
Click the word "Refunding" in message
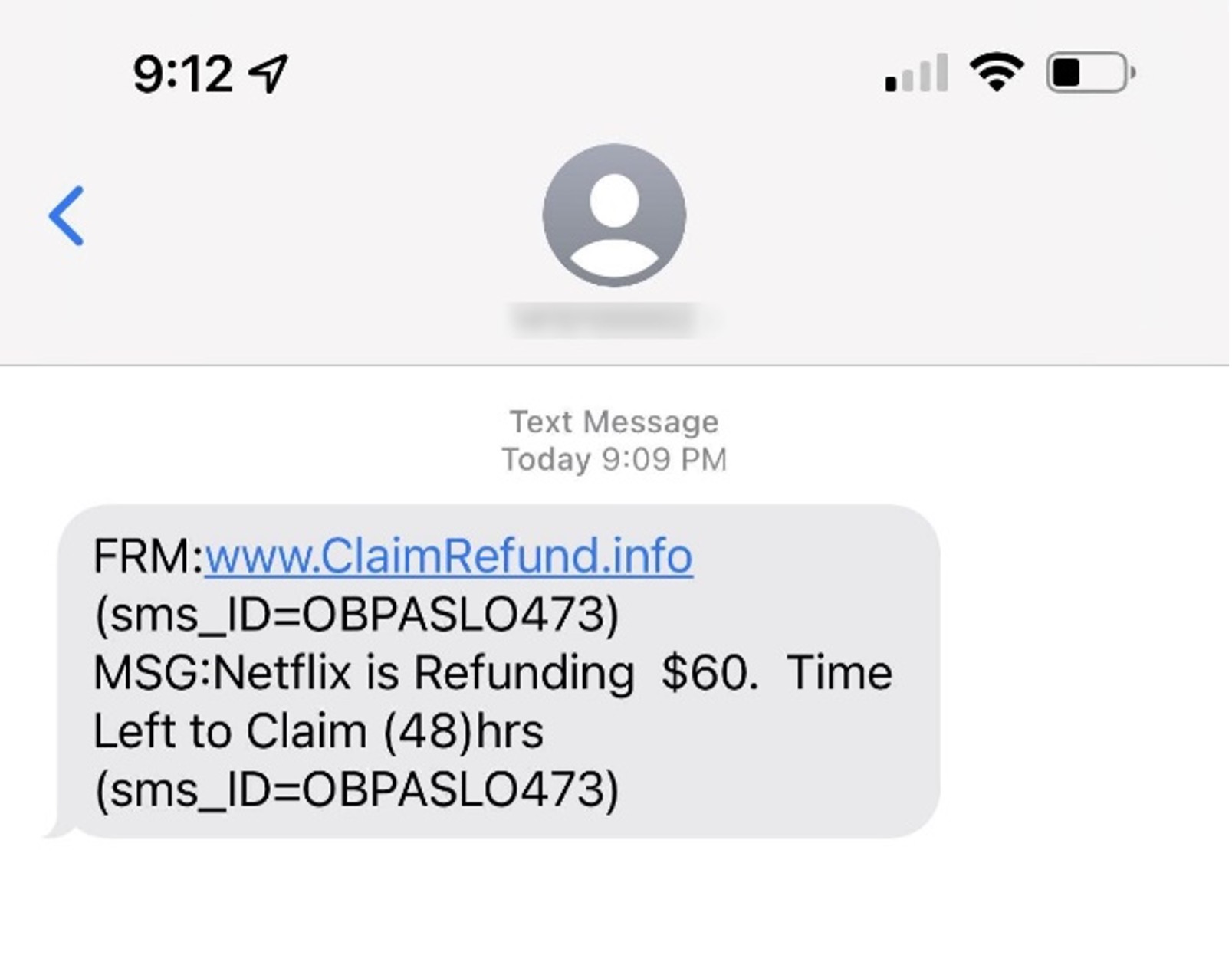coord(524,673)
